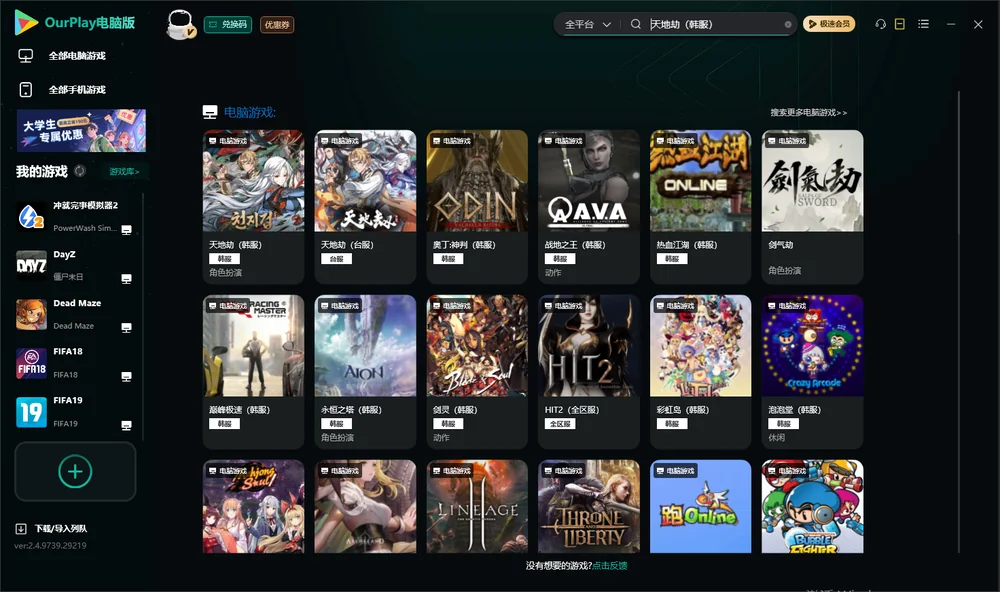Add a game with the plus button
This screenshot has height=592, width=1000.
point(75,471)
